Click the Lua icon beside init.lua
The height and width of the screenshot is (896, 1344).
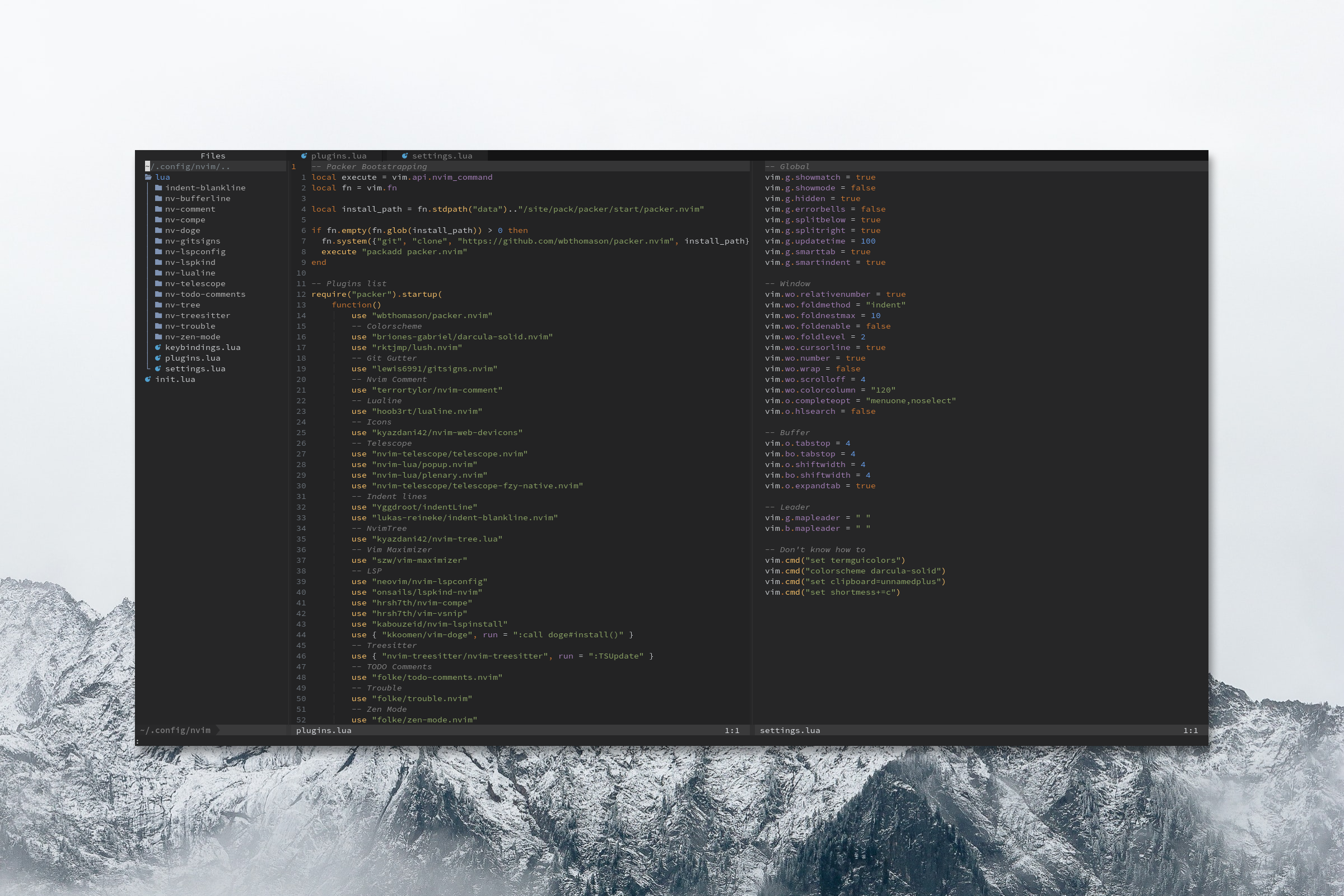tap(148, 380)
